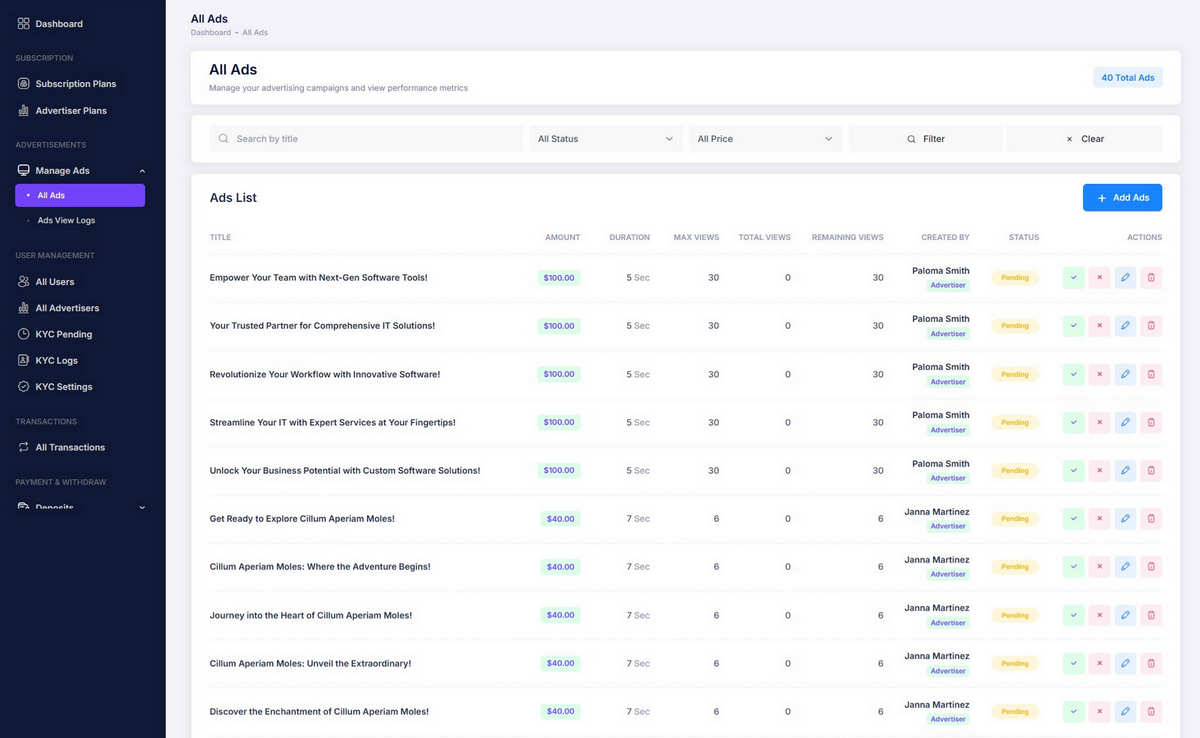Viewport: 1200px width, 738px height.
Task: Reject the 'Your Trusted Partner' ad with X icon
Action: pyautogui.click(x=1099, y=325)
